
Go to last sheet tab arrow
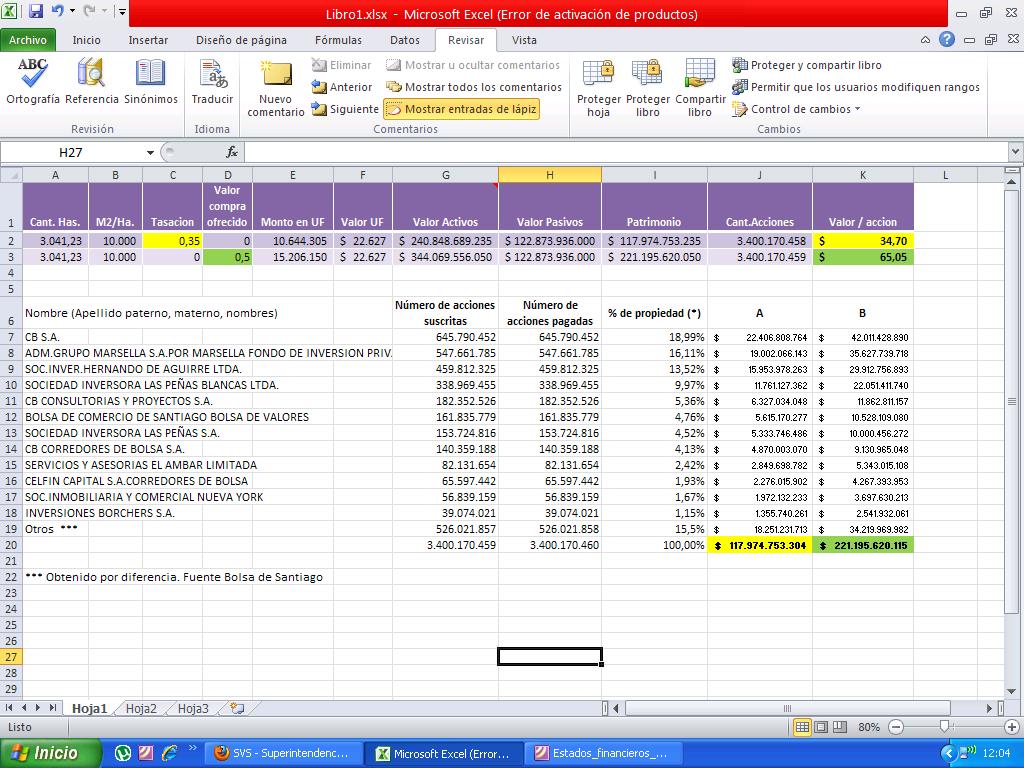[53, 708]
